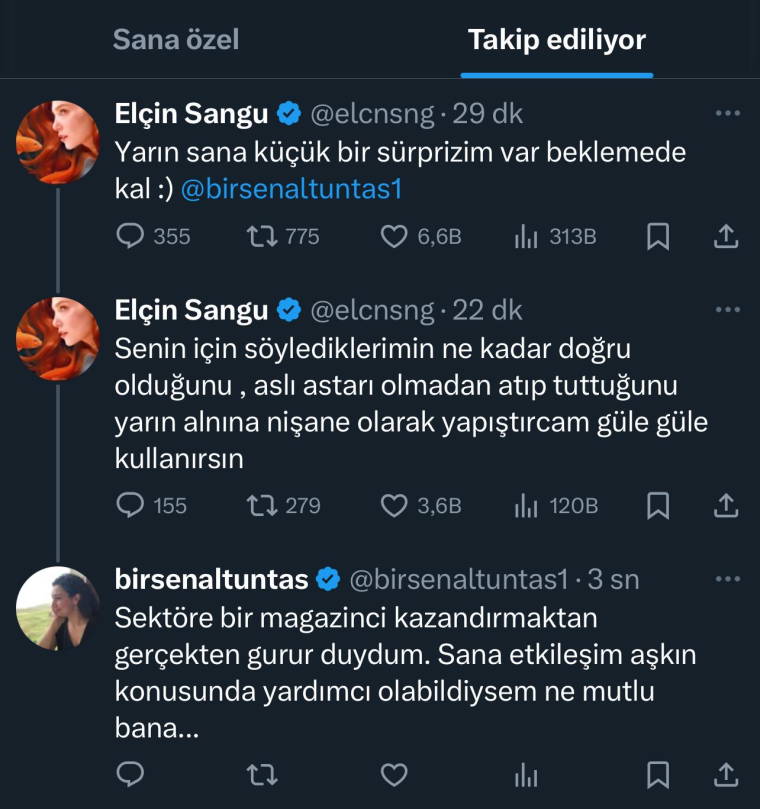
Task: Open the @birsenaltuntas1 mention link
Action: click(x=291, y=189)
